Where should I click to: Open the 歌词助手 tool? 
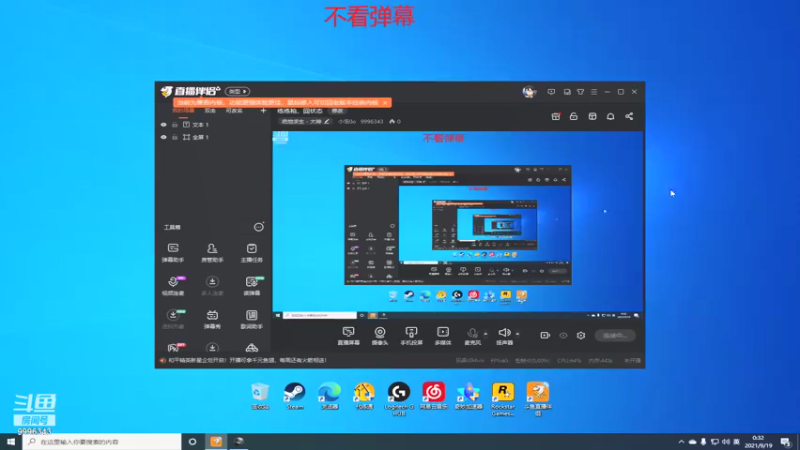(252, 319)
